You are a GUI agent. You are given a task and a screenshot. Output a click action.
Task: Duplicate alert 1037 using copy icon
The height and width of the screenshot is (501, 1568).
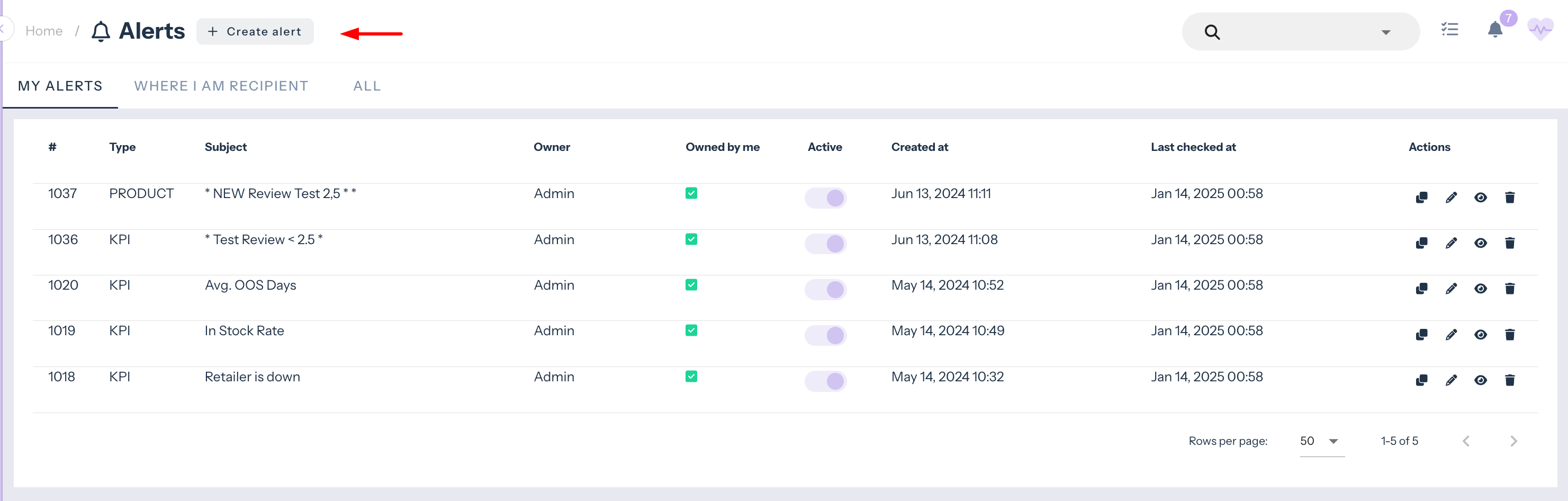(x=1421, y=197)
